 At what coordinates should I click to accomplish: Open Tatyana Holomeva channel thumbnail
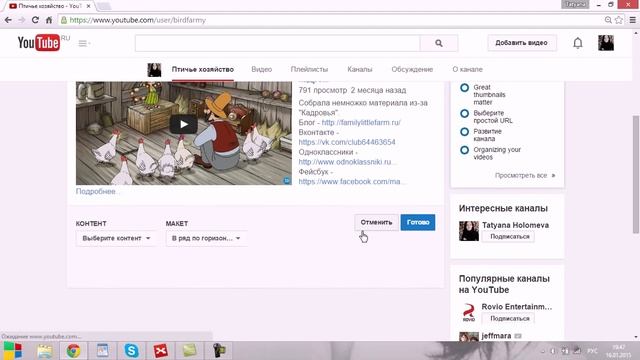point(469,231)
